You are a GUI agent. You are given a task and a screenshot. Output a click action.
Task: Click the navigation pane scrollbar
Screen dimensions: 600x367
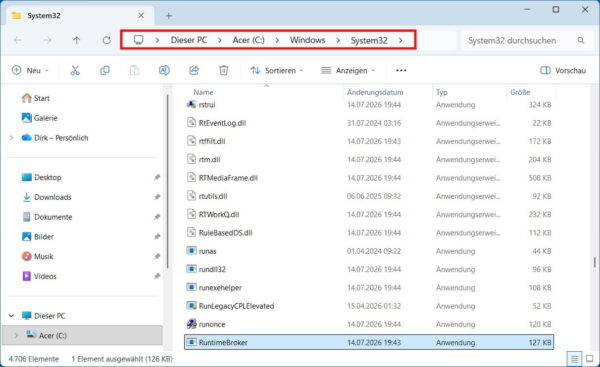[168, 181]
